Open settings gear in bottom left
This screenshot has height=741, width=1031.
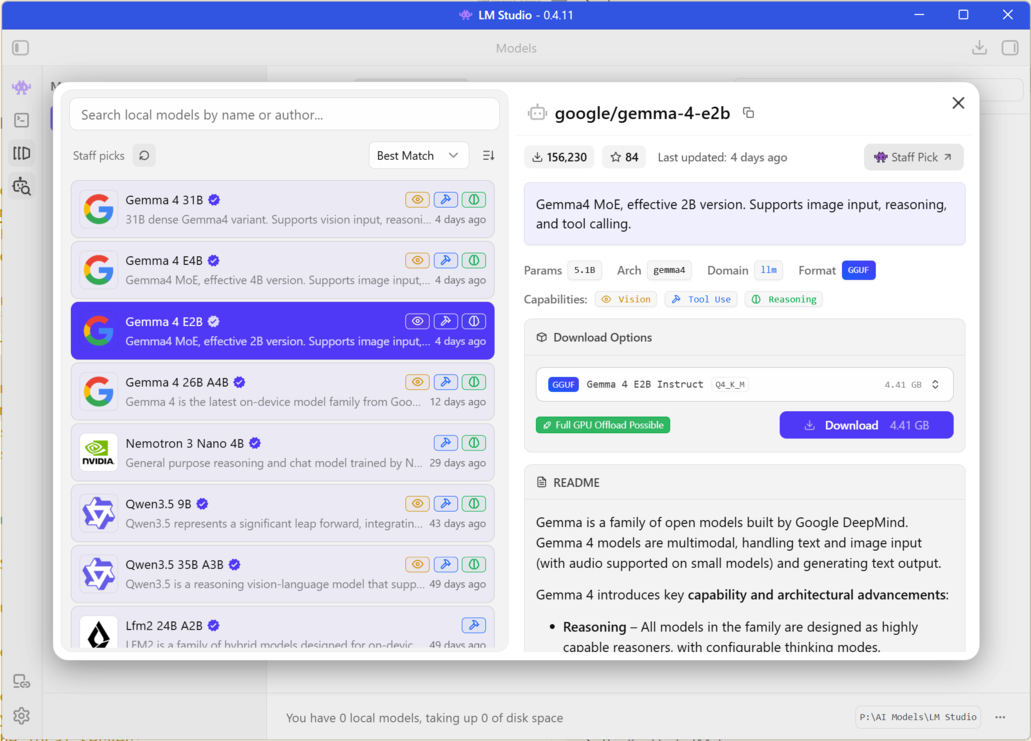tap(21, 716)
